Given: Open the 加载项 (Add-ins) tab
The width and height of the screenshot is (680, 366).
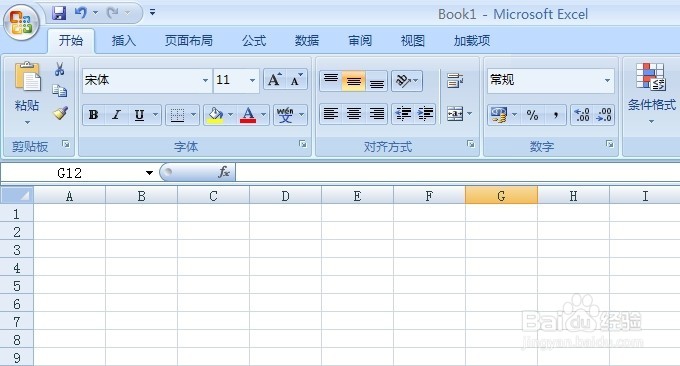Looking at the screenshot, I should point(471,41).
